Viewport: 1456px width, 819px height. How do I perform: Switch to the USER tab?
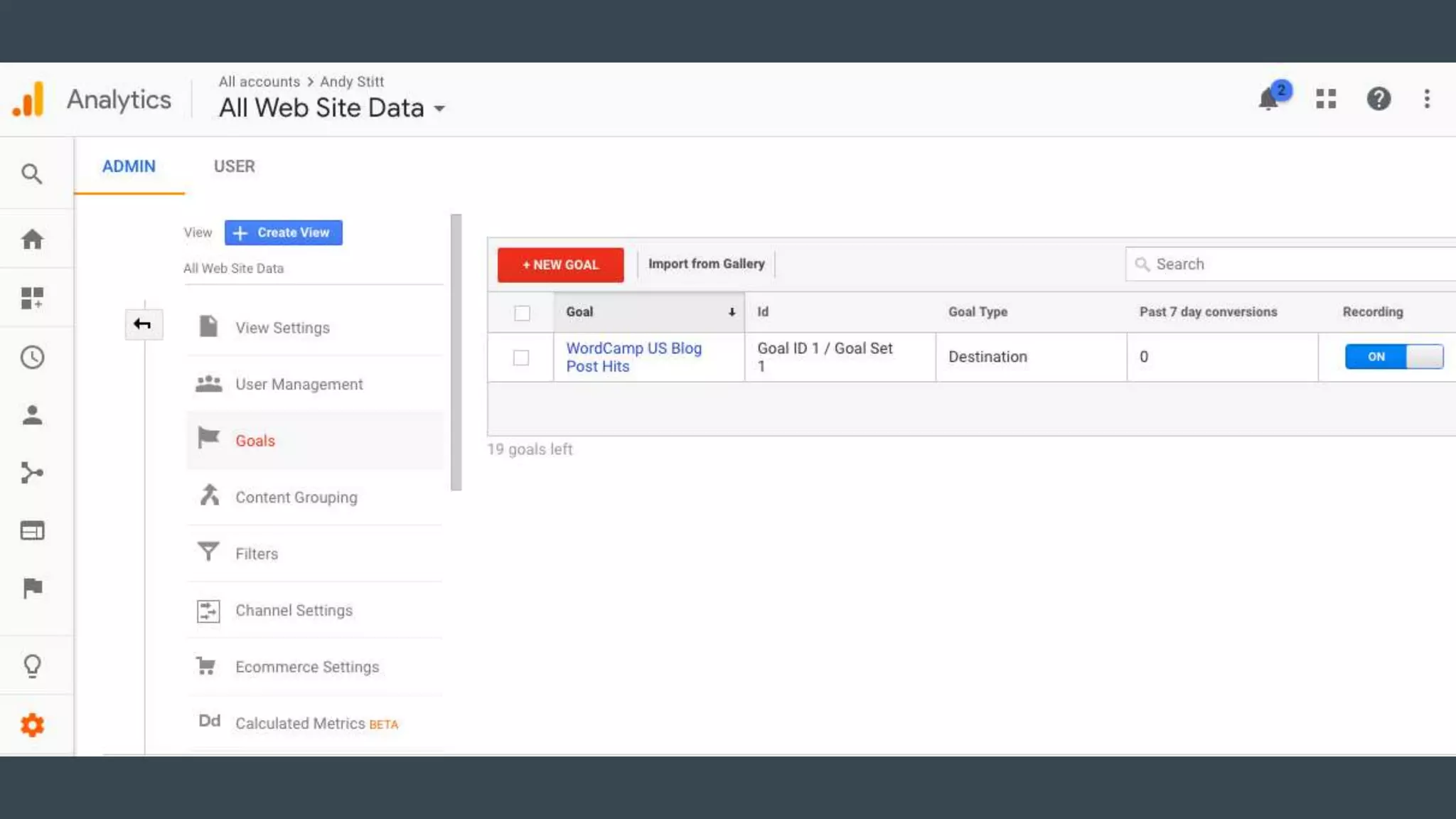[x=234, y=166]
